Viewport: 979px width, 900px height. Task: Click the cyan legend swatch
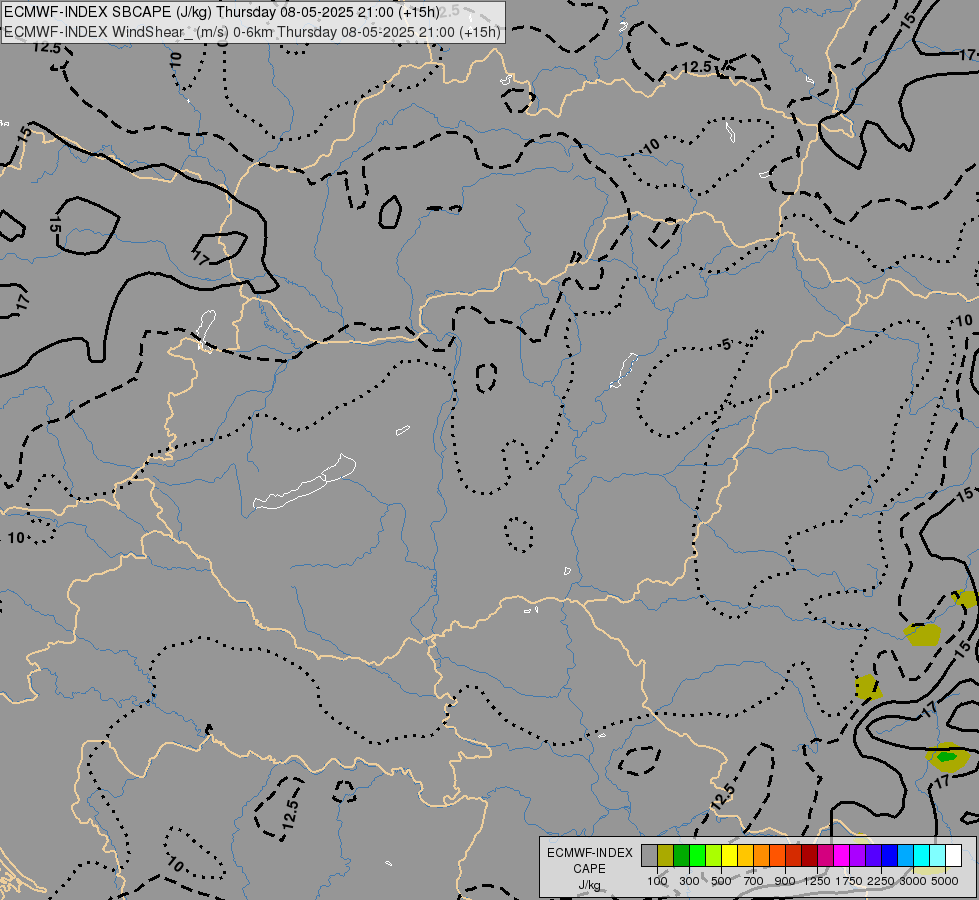click(921, 855)
